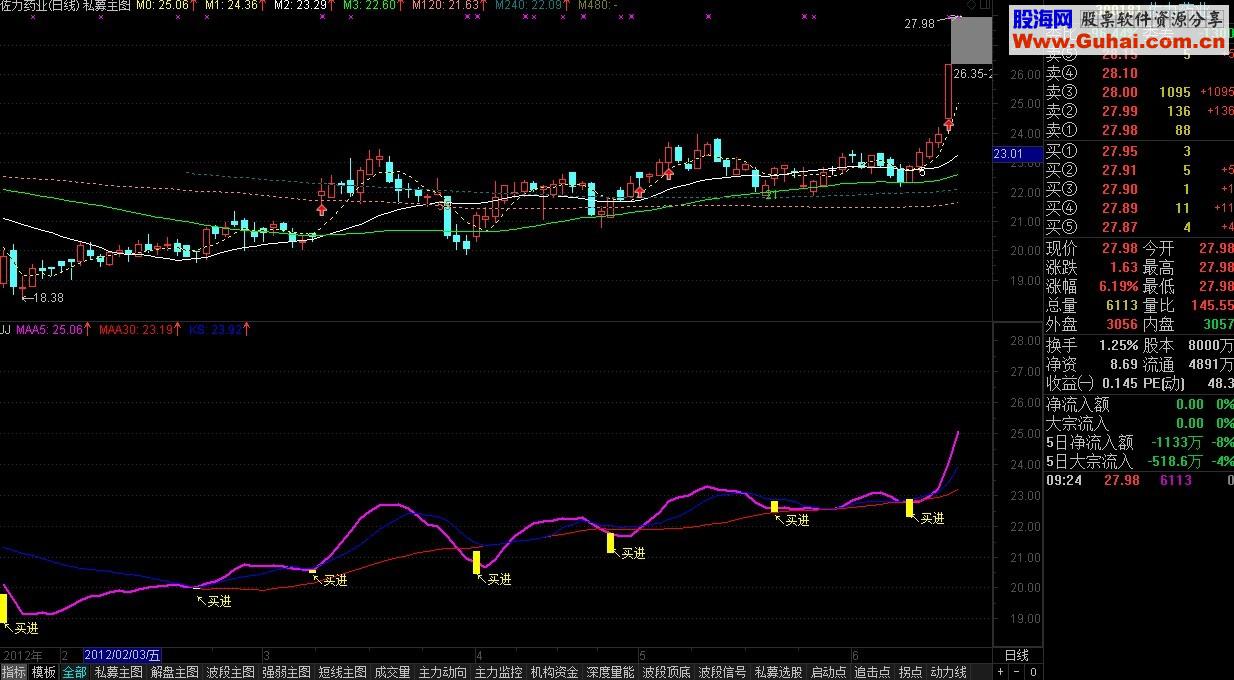Screen dimensions: 1234x680
Task: Click the M1: 24.36 moving average label
Action: [x=235, y=6]
